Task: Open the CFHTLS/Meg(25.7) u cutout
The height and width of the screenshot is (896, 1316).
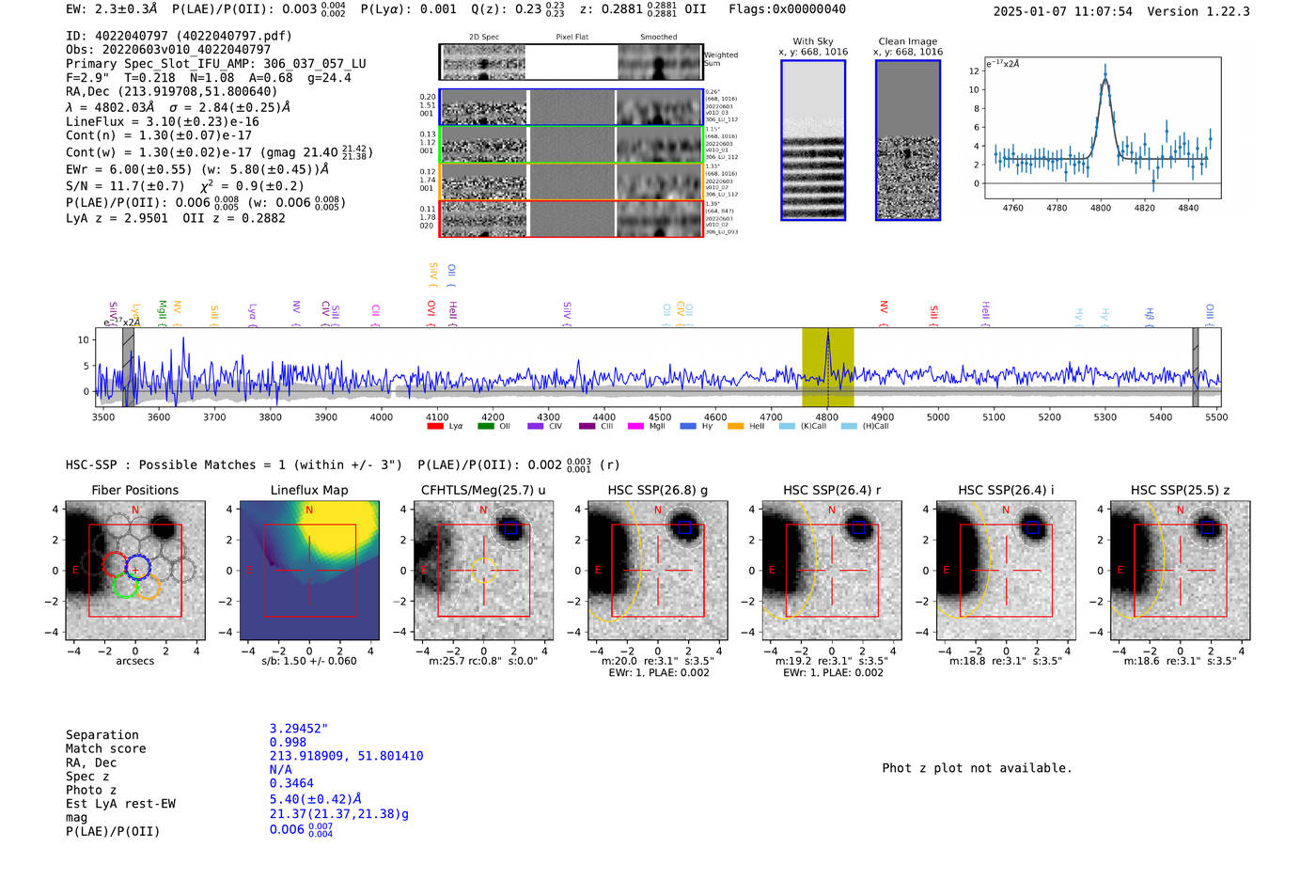Action: click(483, 570)
